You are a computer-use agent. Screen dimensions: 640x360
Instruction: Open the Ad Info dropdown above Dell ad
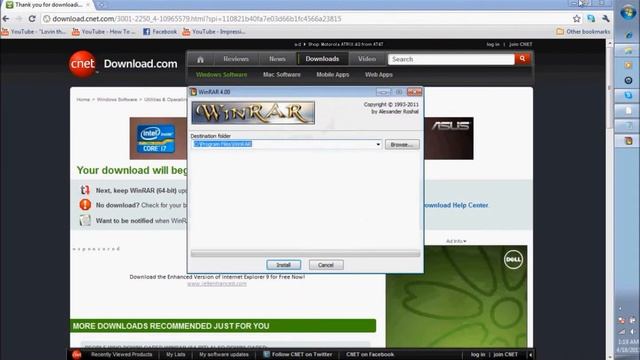click(x=456, y=241)
